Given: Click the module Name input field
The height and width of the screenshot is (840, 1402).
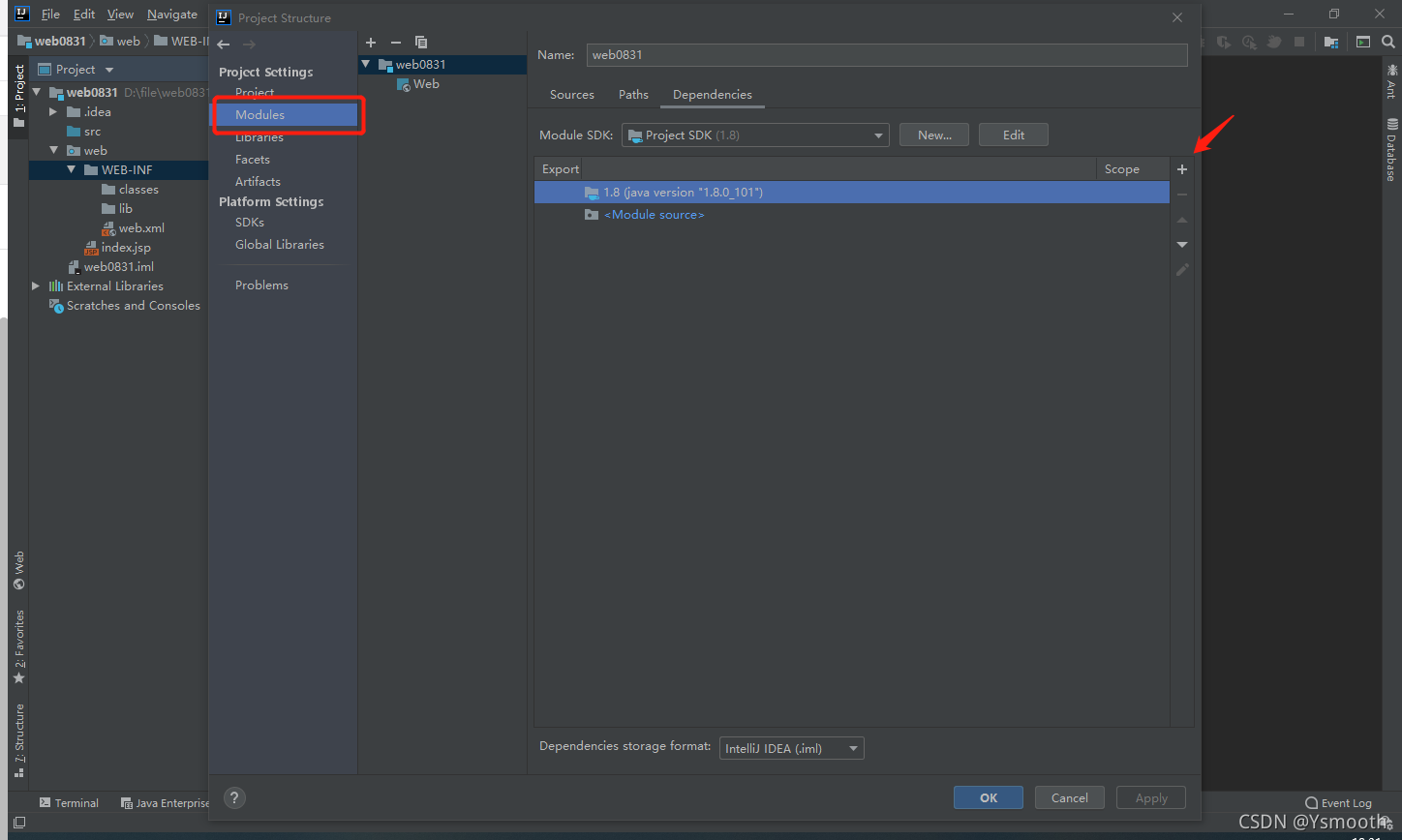Looking at the screenshot, I should tap(887, 55).
